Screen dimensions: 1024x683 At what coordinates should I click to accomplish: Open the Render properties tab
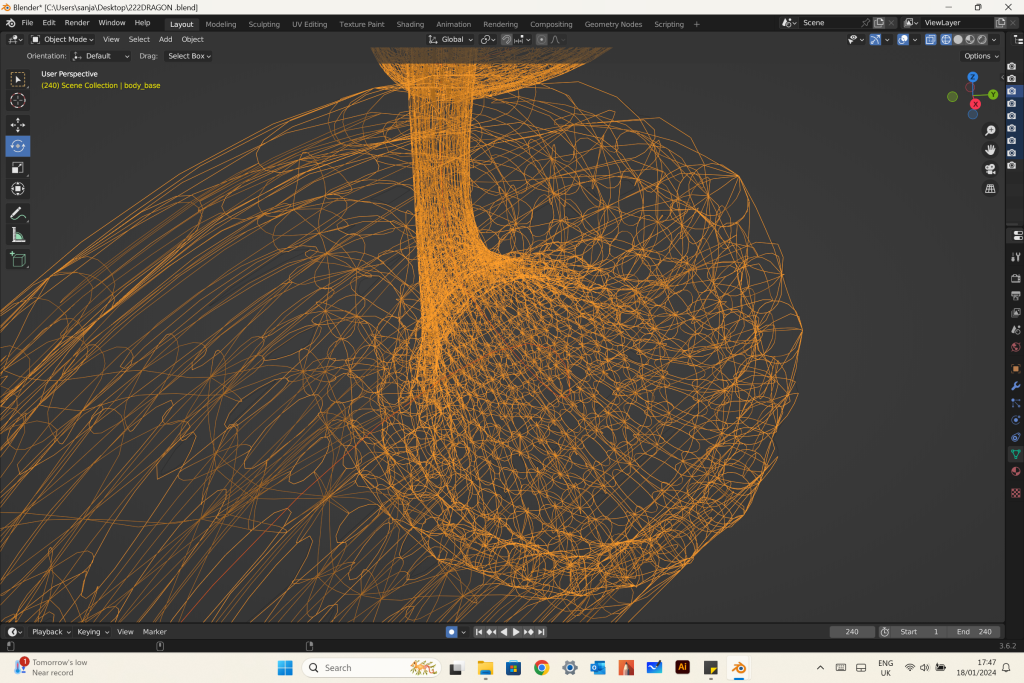1016,279
